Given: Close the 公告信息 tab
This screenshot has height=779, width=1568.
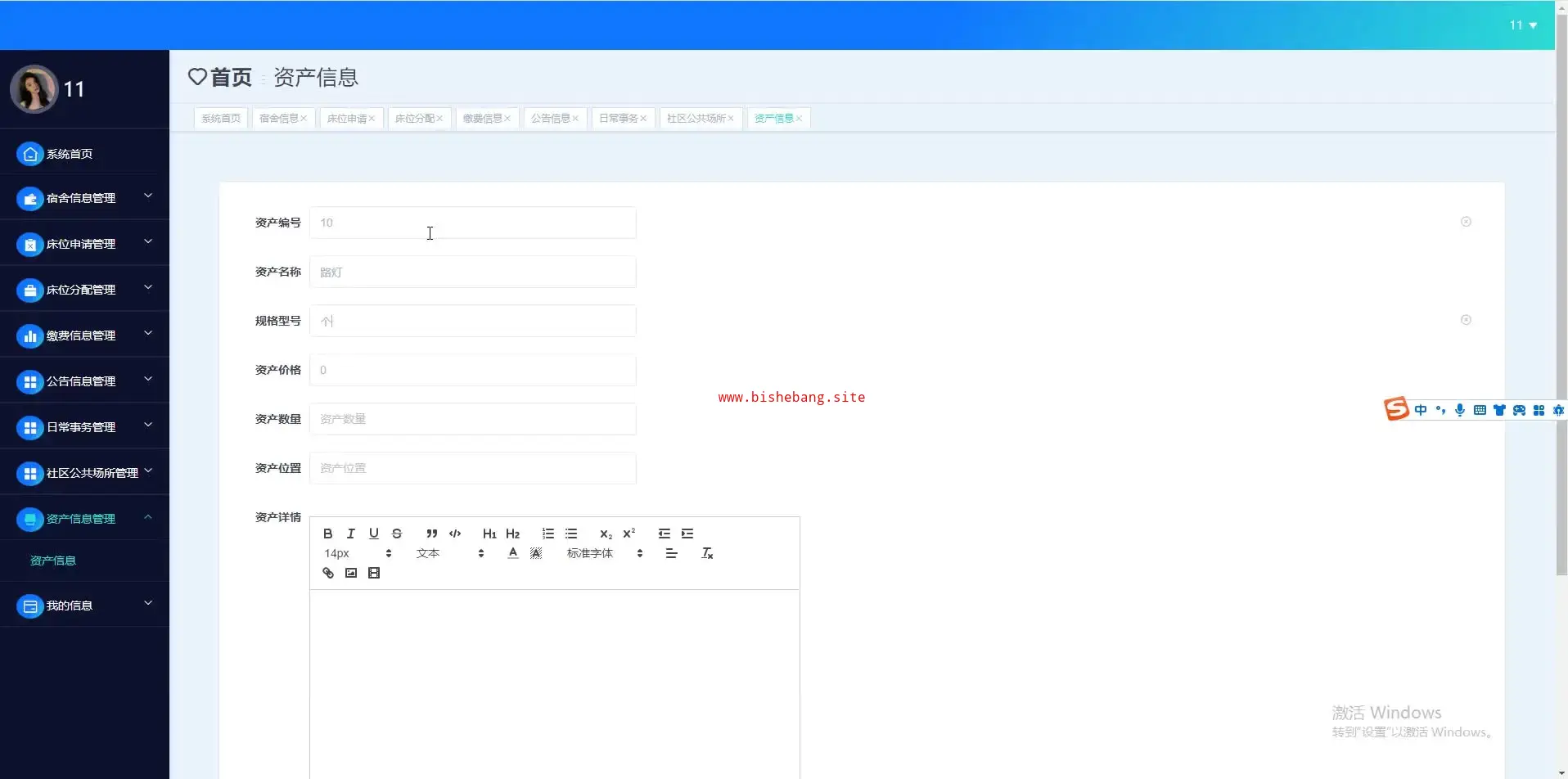Looking at the screenshot, I should tap(575, 119).
